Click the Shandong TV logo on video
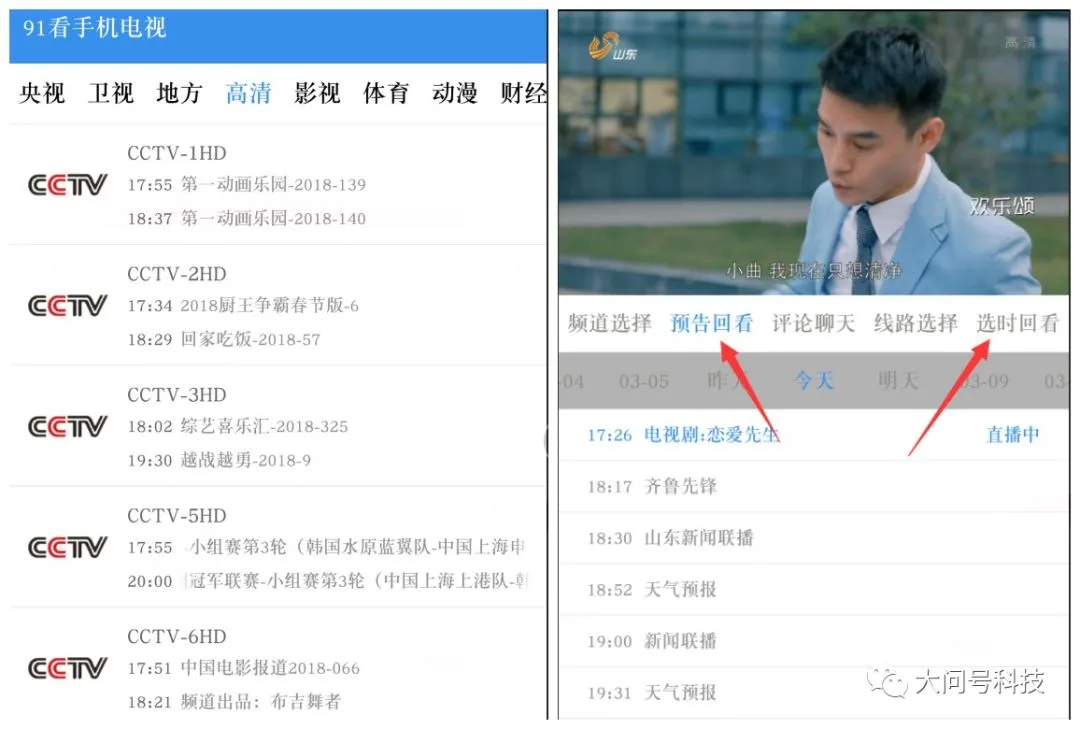Screen dimensions: 1080x729 (x=612, y=47)
